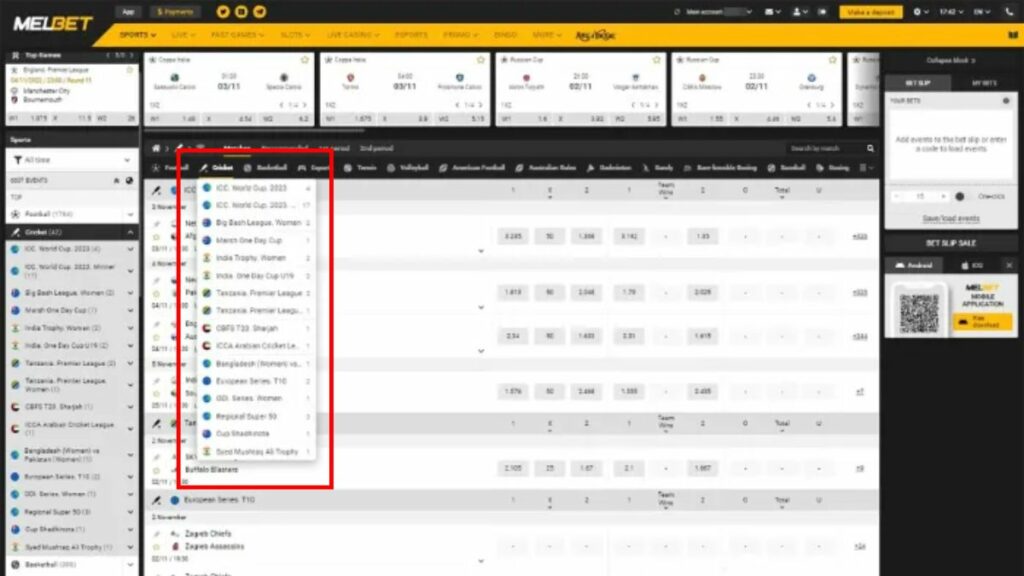Favorite the second Russian Cup match card
Screen dimensions: 1024x576
pyautogui.click(x=832, y=60)
